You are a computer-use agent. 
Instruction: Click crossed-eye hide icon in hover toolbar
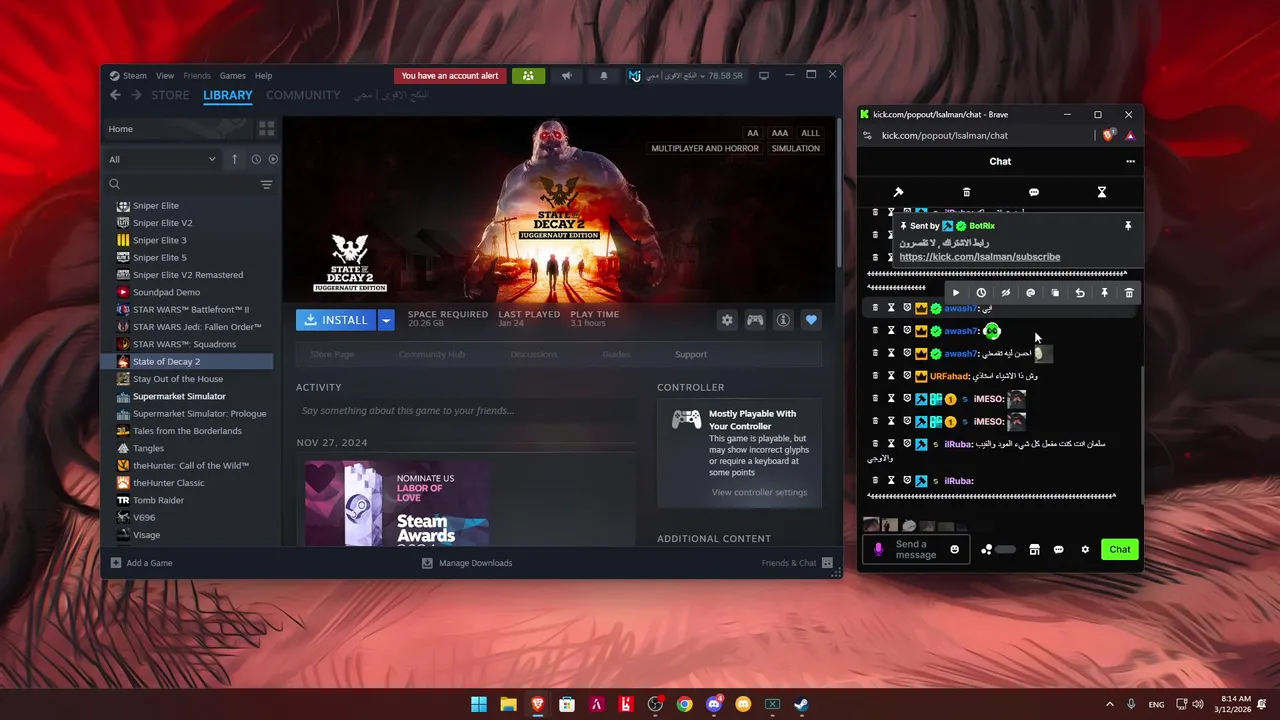pos(1006,293)
